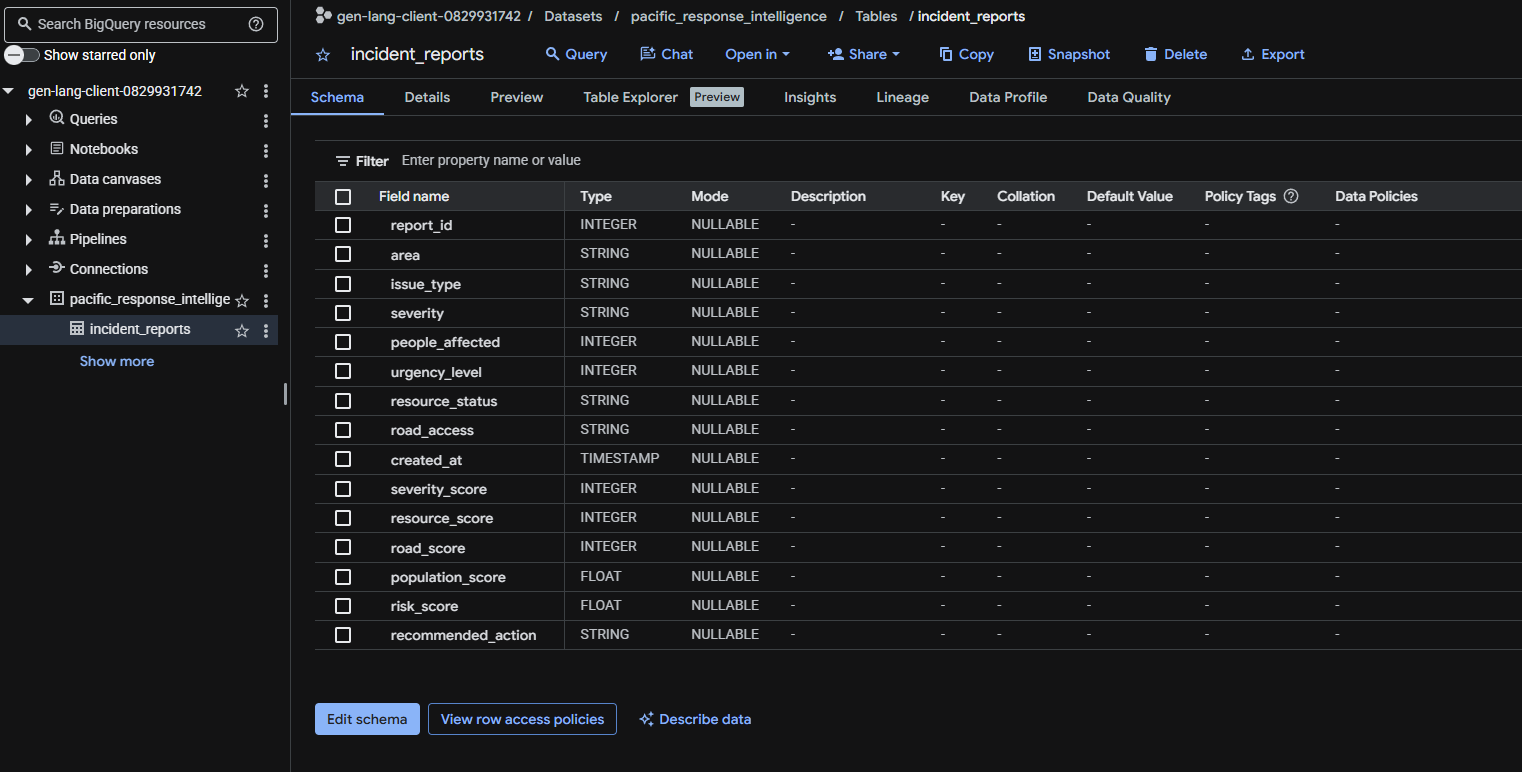
Task: Open the 'Open in' dropdown
Action: (758, 54)
